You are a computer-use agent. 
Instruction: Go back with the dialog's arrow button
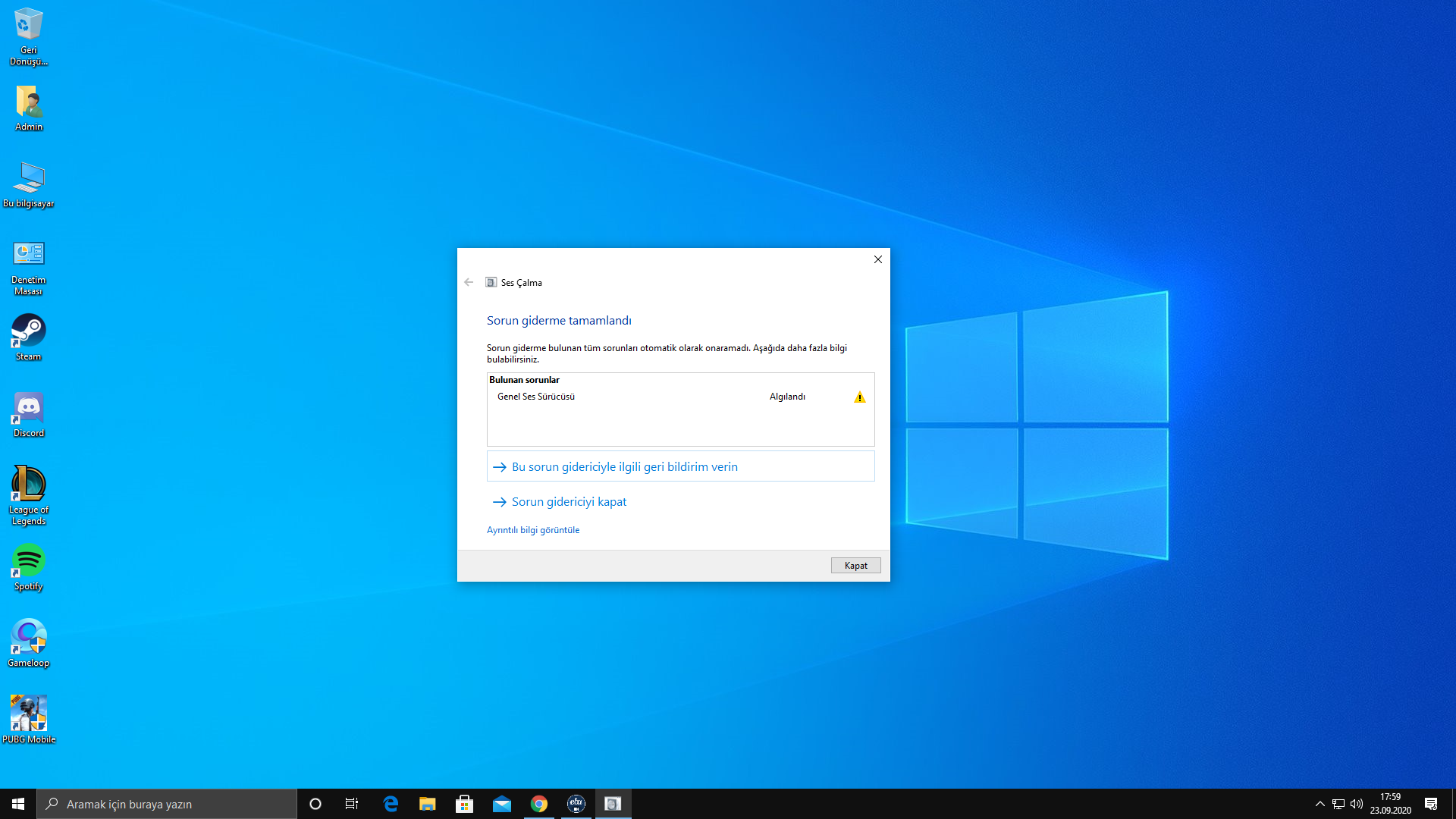[469, 282]
